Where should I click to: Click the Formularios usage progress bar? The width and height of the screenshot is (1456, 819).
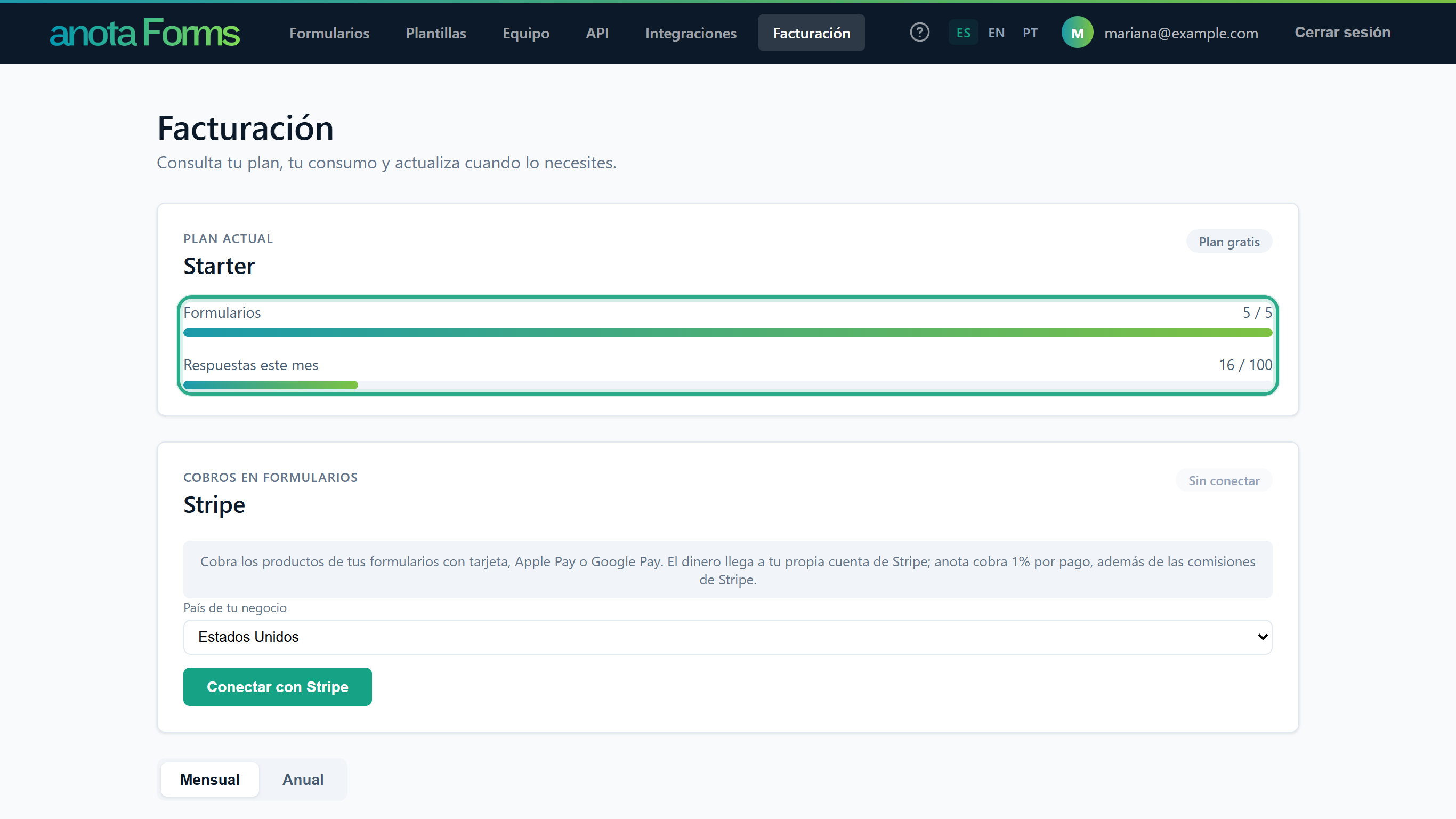pos(727,333)
